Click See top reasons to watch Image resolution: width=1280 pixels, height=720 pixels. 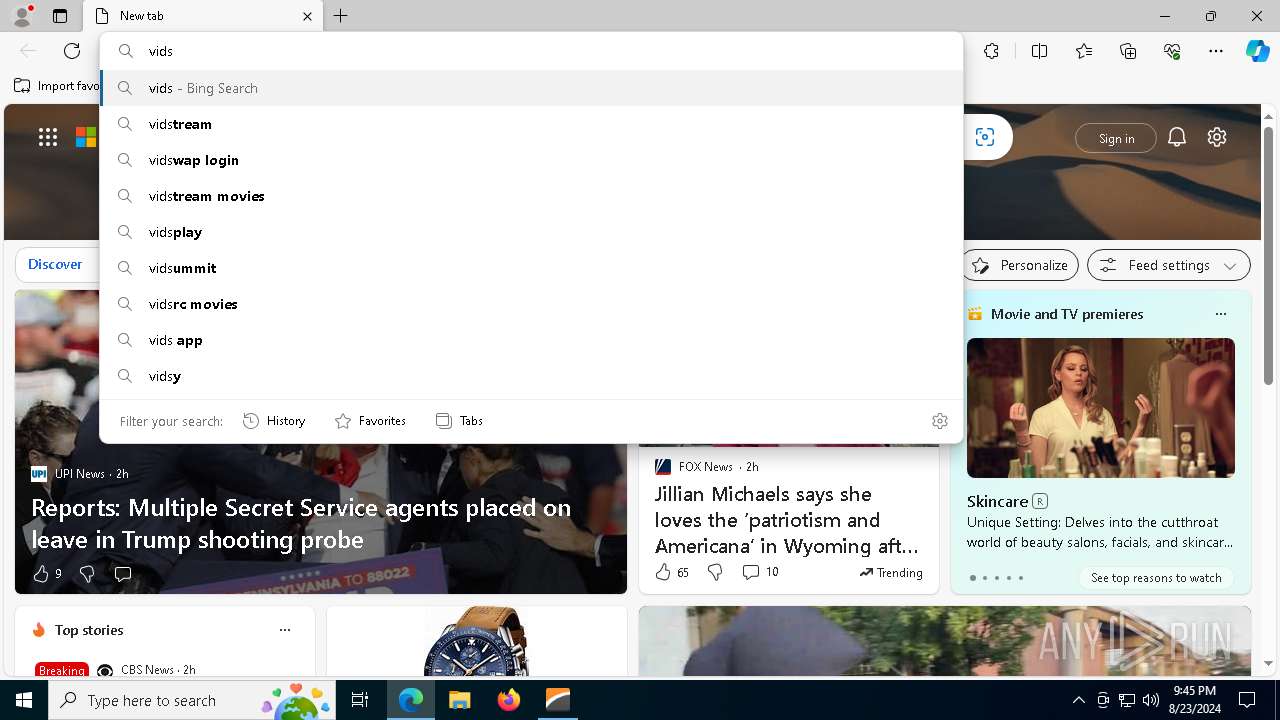[x=1156, y=578]
